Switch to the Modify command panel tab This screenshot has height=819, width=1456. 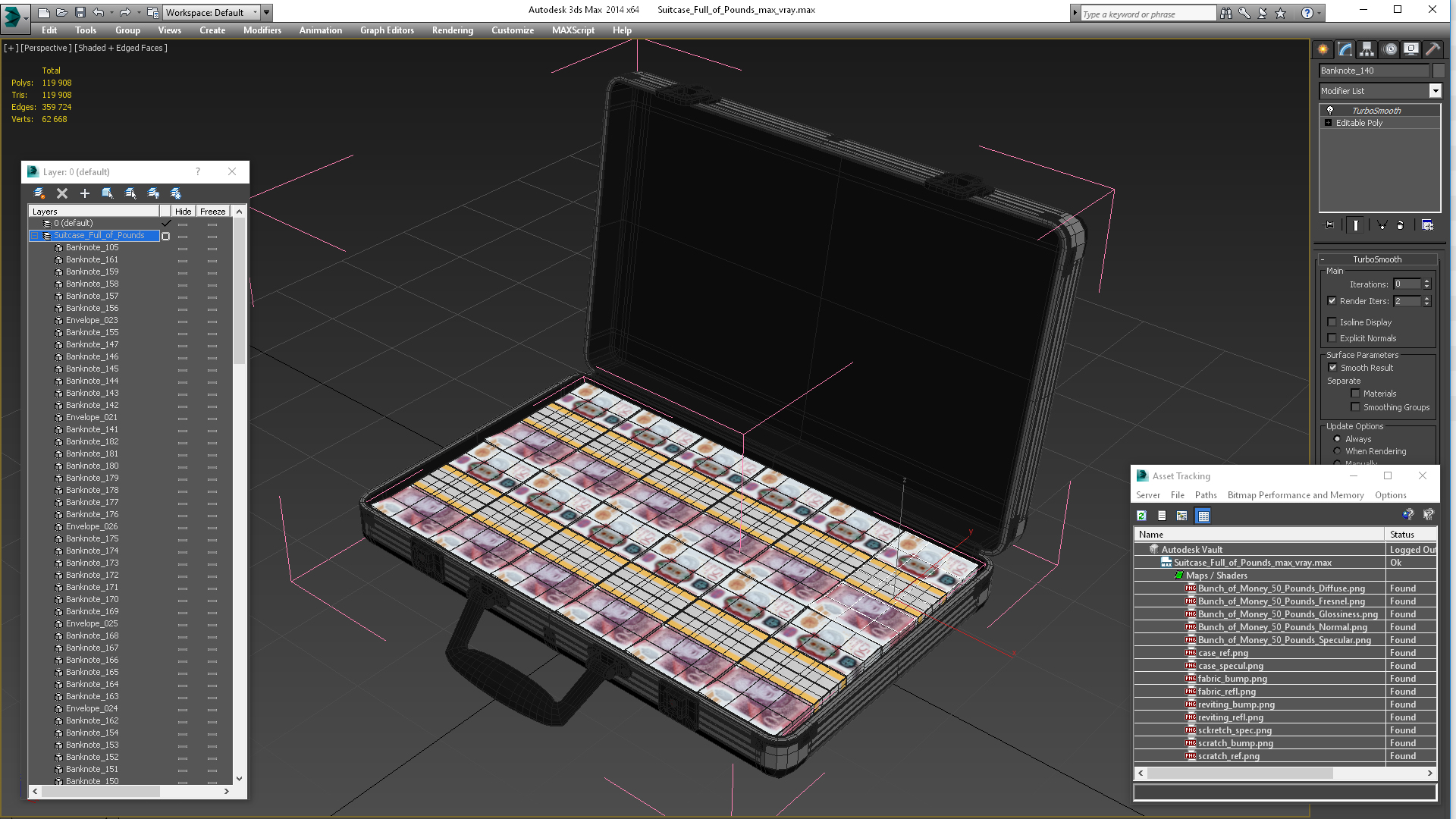(1345, 49)
